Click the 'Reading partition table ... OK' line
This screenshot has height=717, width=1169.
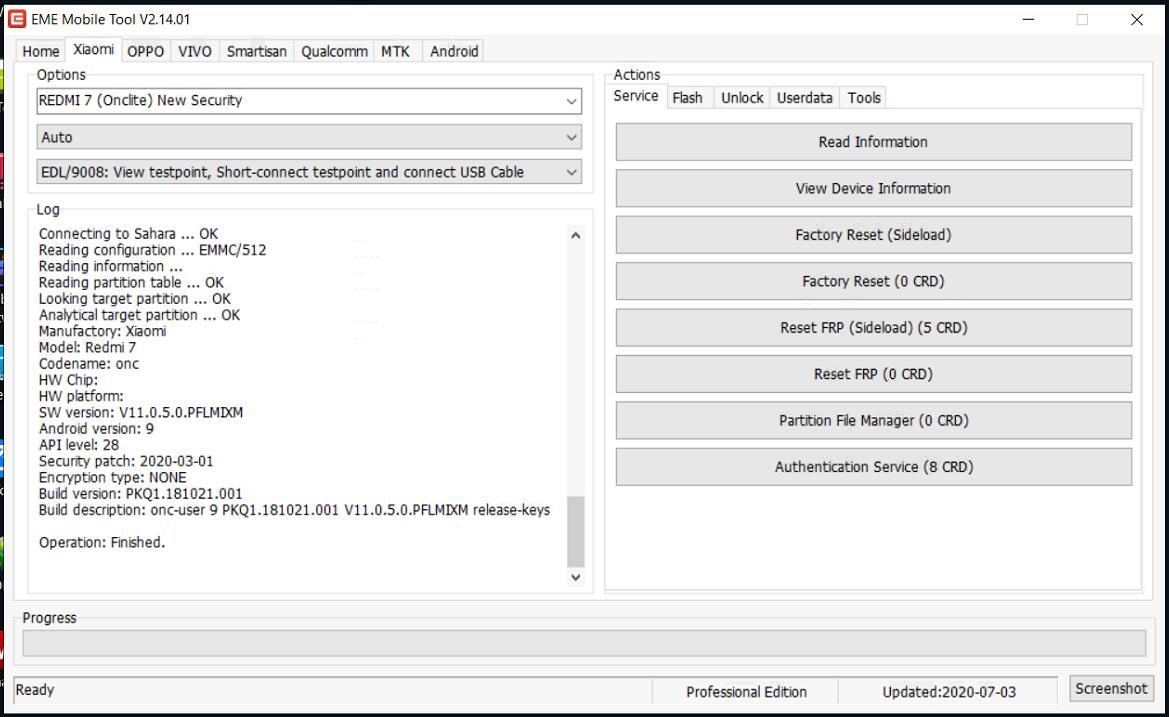tap(131, 282)
